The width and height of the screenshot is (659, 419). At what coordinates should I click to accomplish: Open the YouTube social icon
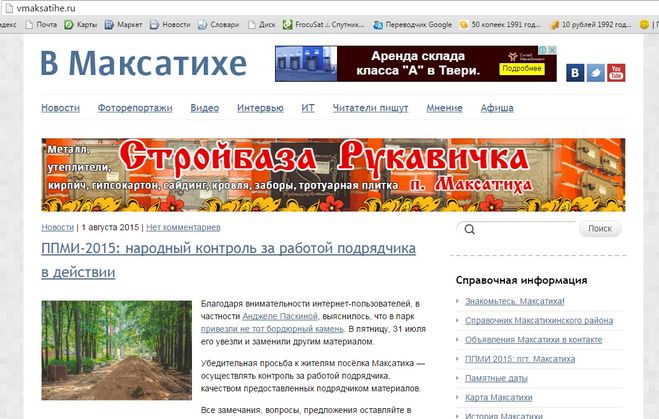tap(616, 72)
